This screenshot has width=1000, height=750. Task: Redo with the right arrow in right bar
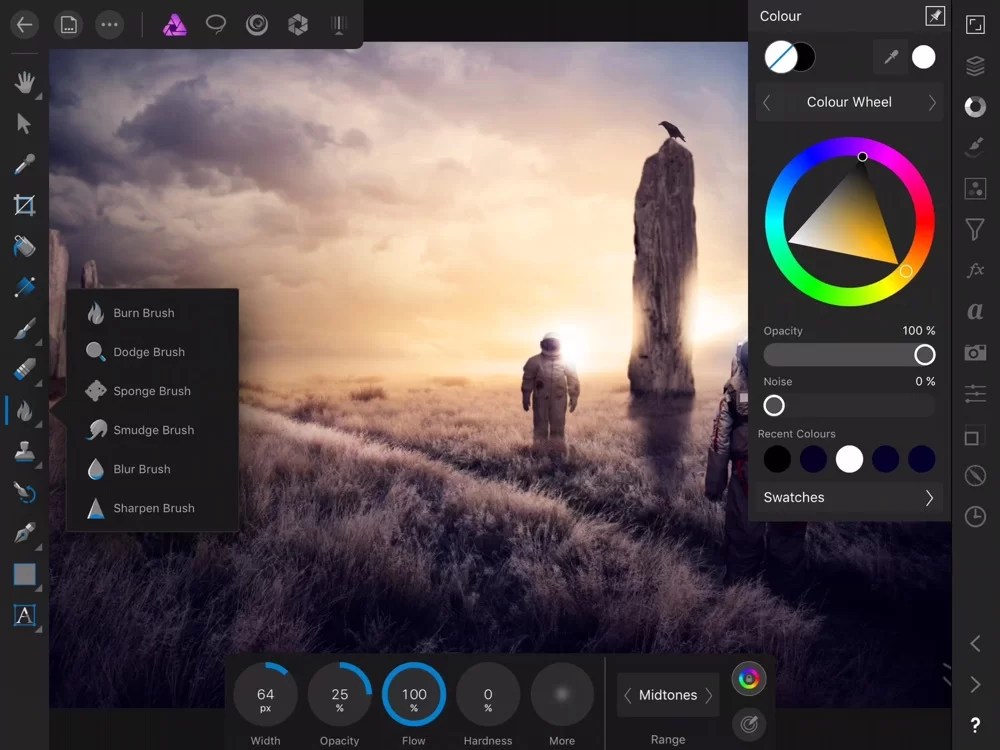coord(975,684)
